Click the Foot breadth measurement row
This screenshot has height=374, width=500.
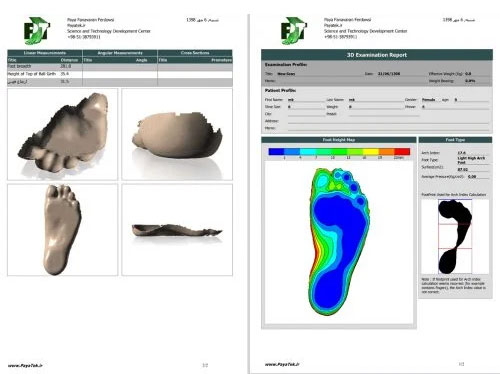tap(120, 67)
